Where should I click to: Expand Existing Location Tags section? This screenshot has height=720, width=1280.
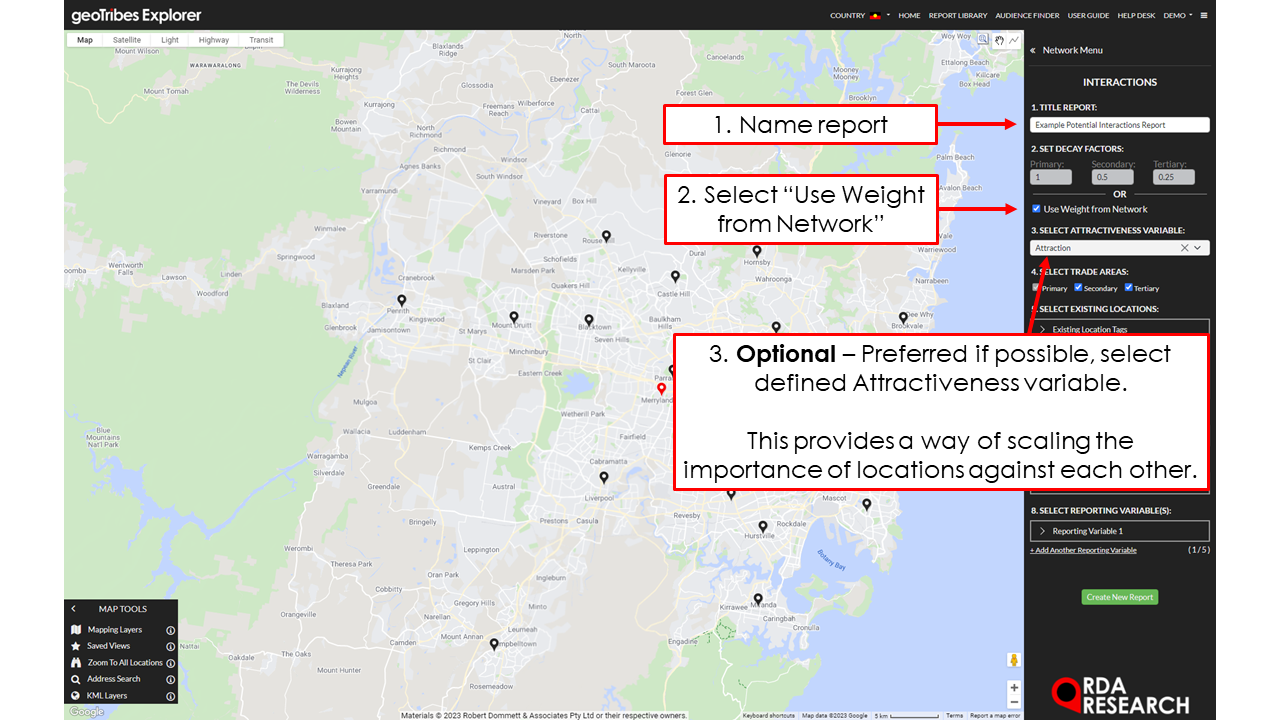tap(1120, 328)
